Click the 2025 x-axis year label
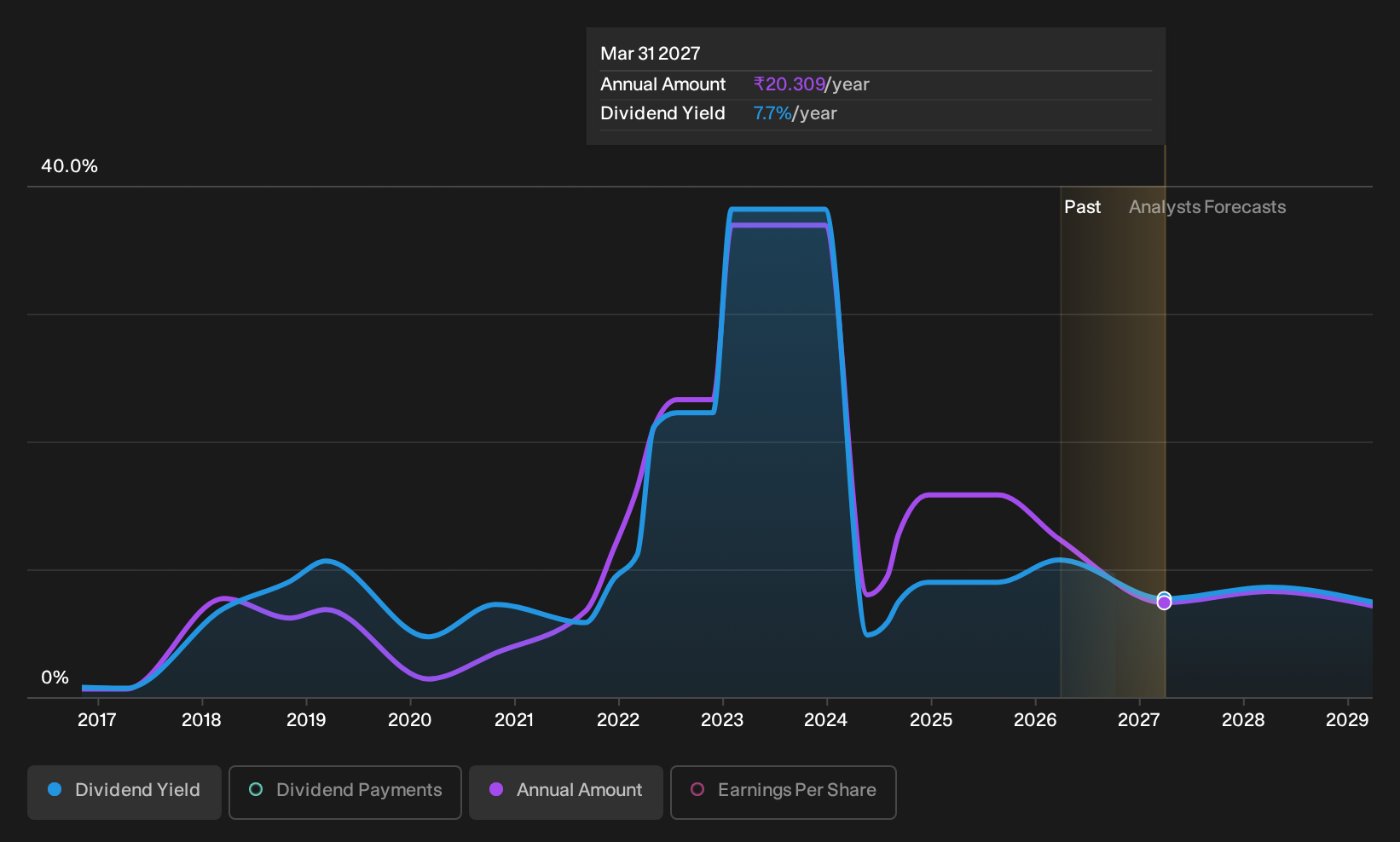 pos(931,720)
